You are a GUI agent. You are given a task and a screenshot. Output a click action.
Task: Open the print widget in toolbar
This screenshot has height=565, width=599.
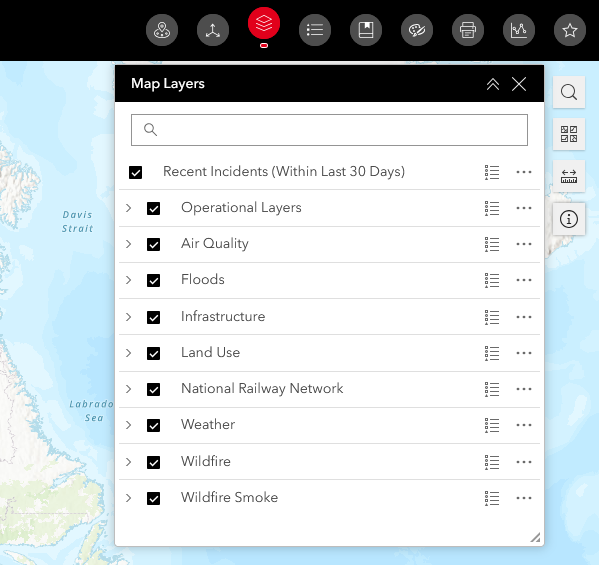tap(468, 30)
